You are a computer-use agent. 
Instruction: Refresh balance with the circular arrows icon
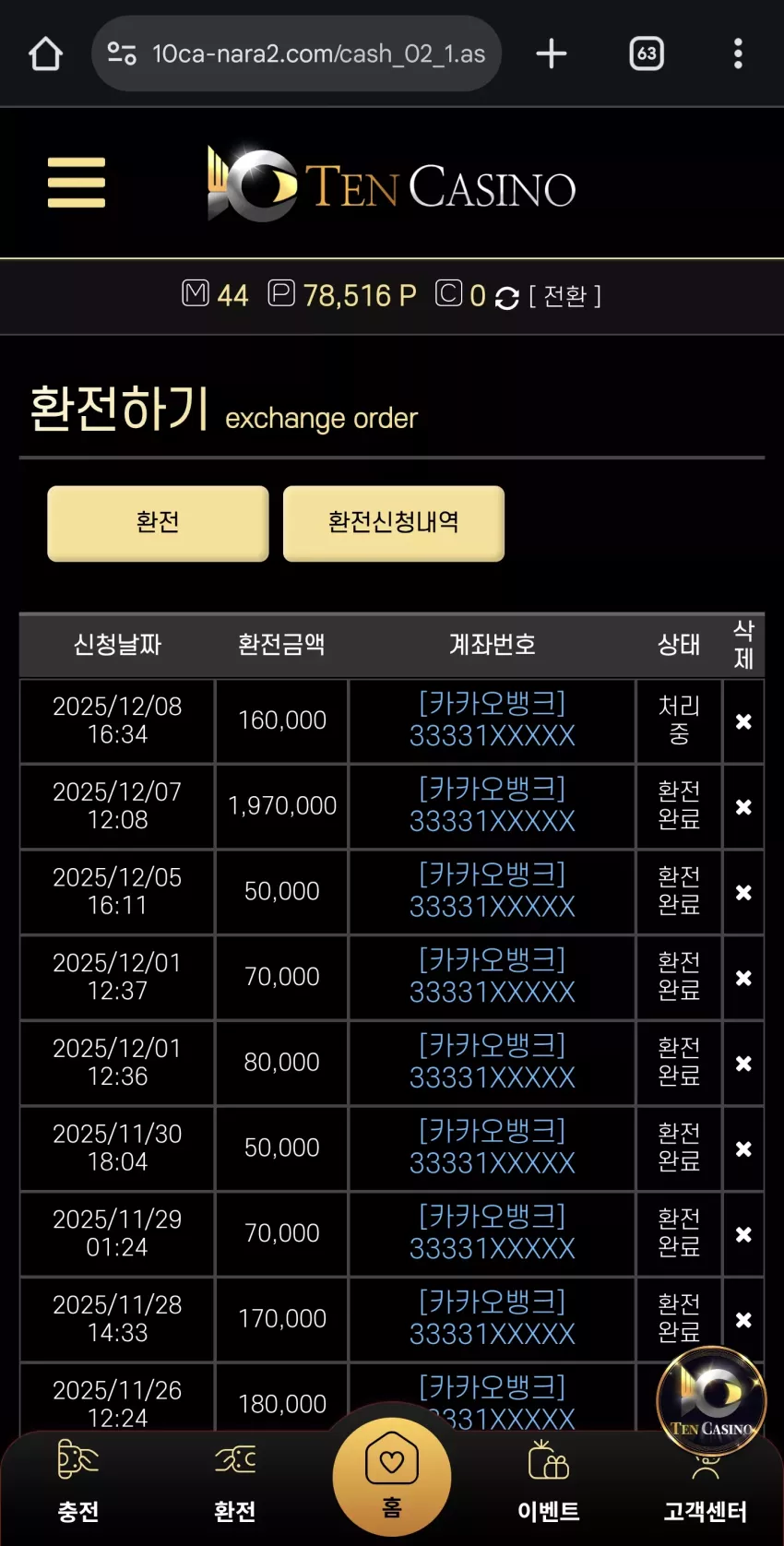(506, 297)
